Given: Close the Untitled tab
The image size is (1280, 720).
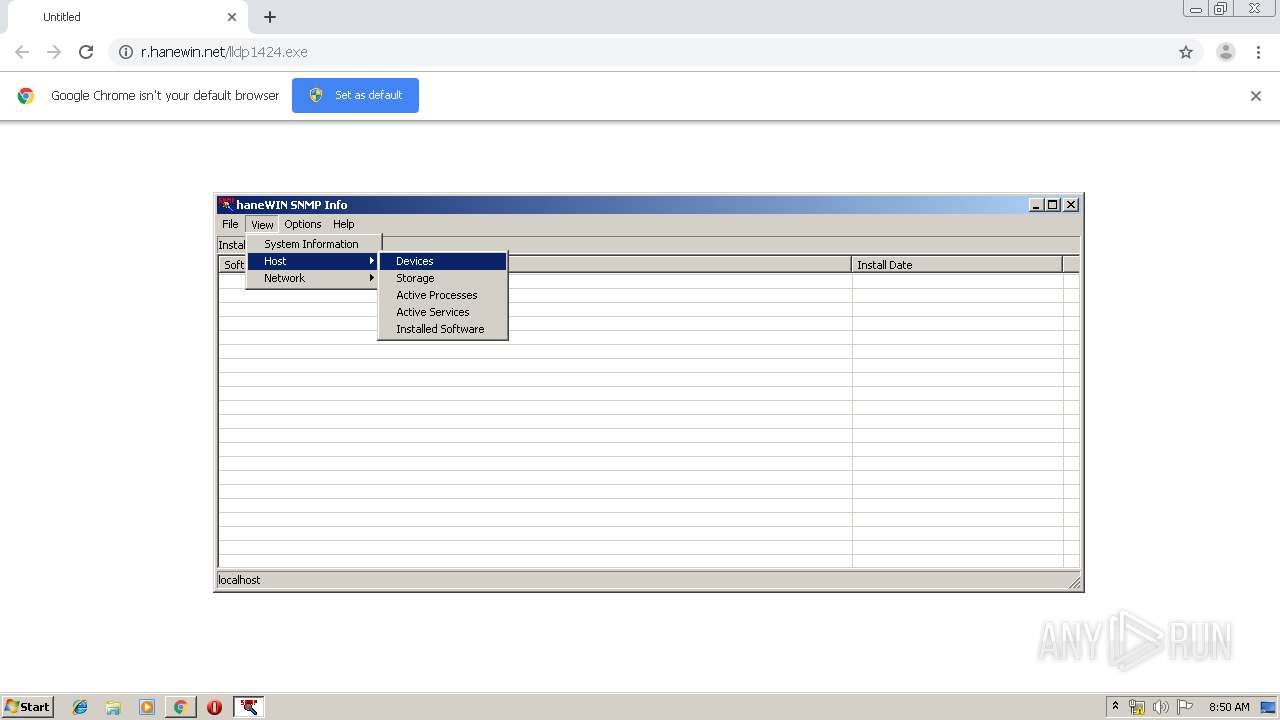Looking at the screenshot, I should tap(232, 17).
